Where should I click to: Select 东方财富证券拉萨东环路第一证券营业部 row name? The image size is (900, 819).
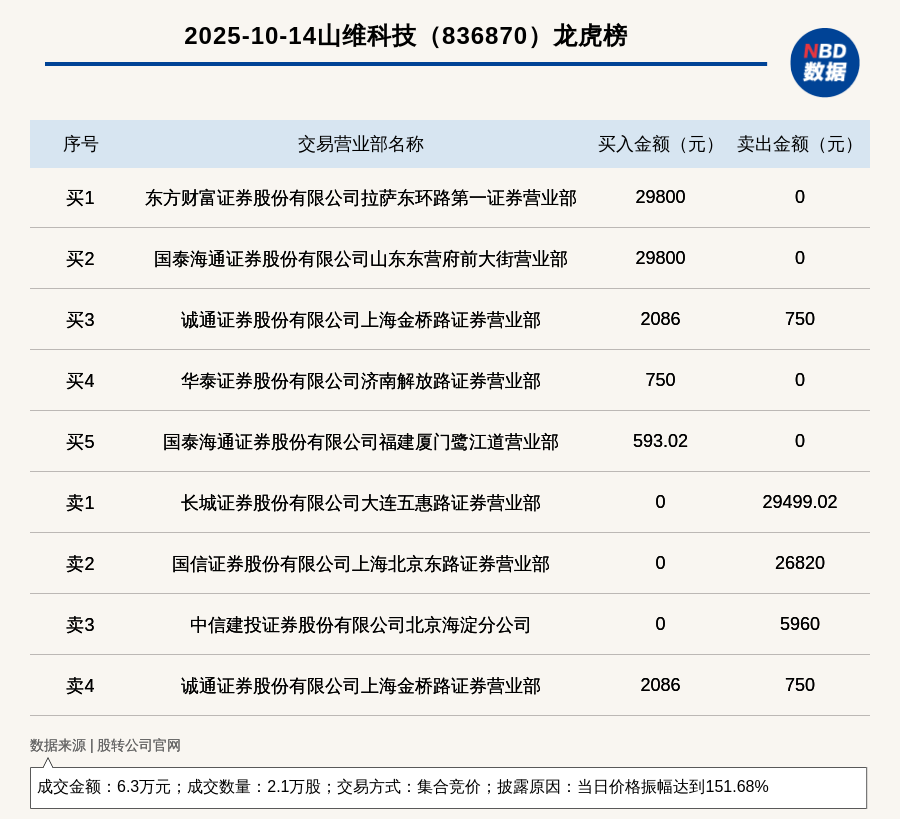[360, 198]
